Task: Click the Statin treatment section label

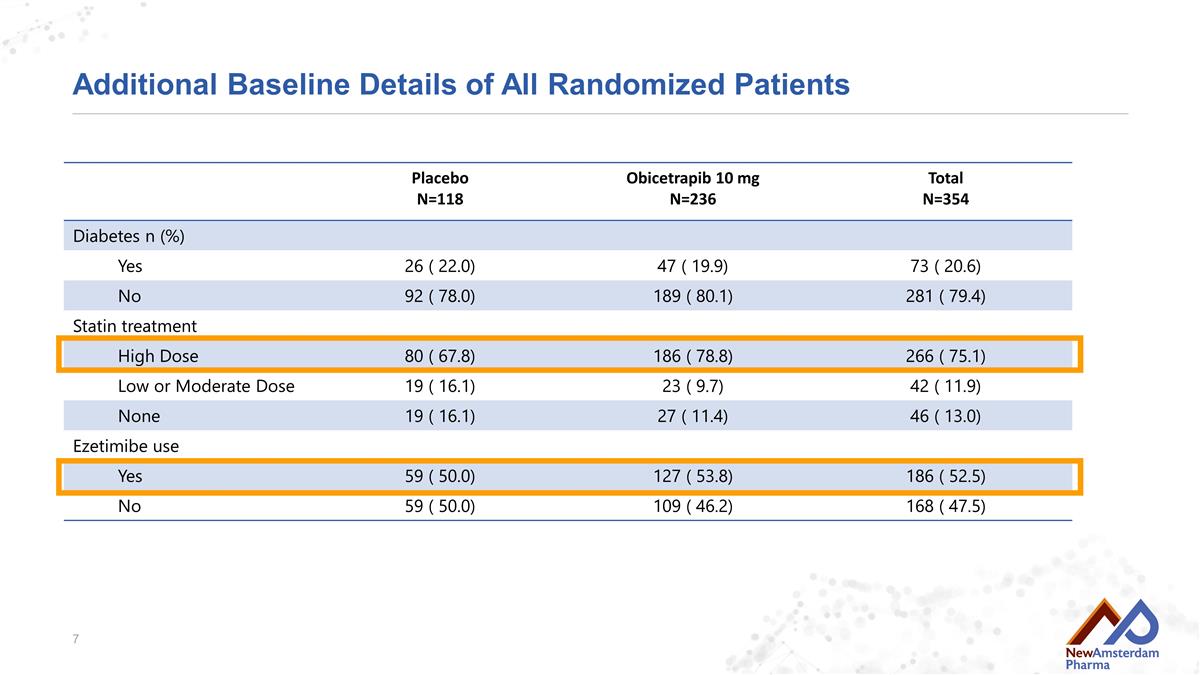Action: (x=135, y=326)
